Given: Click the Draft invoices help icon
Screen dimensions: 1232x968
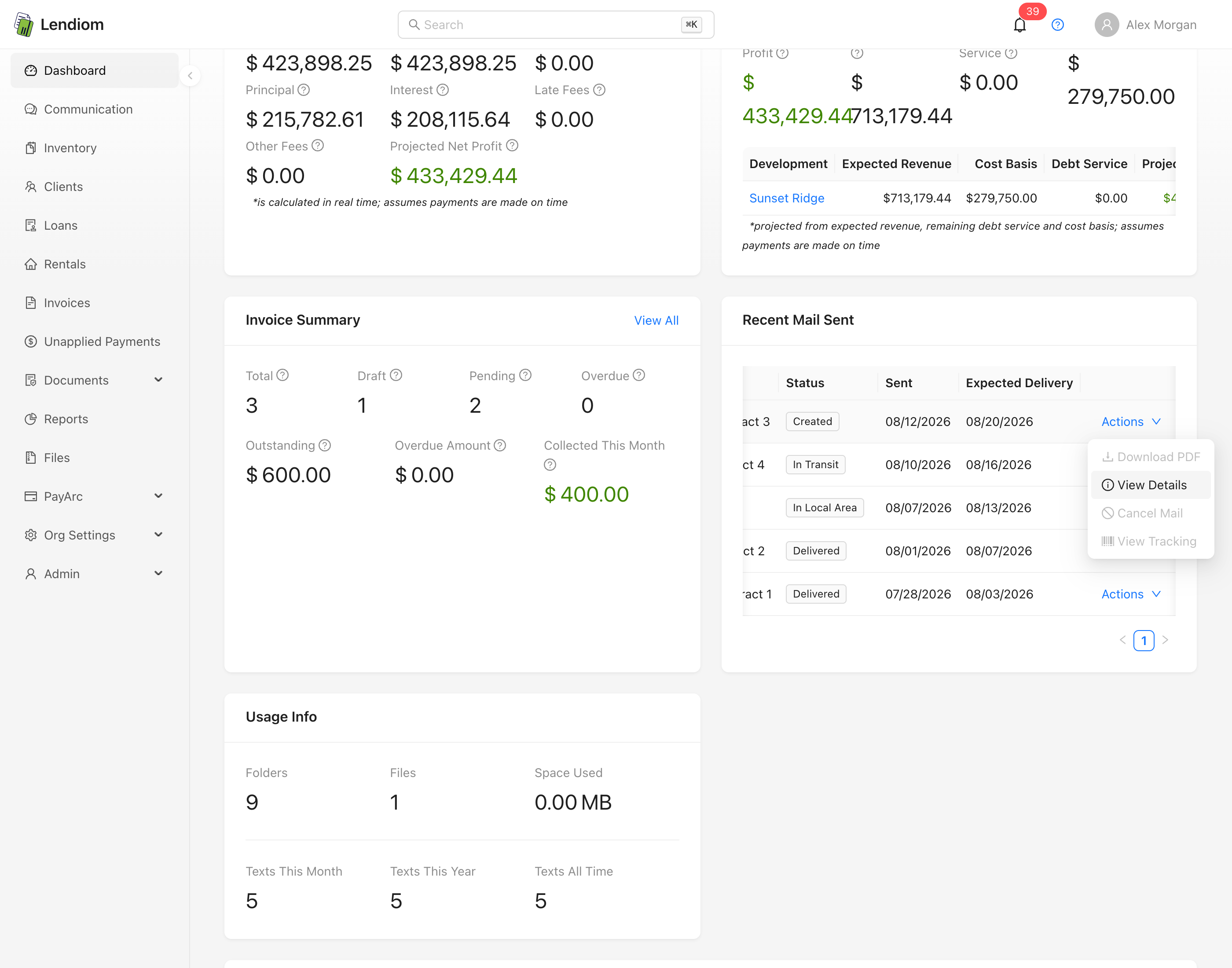Looking at the screenshot, I should pos(396,375).
